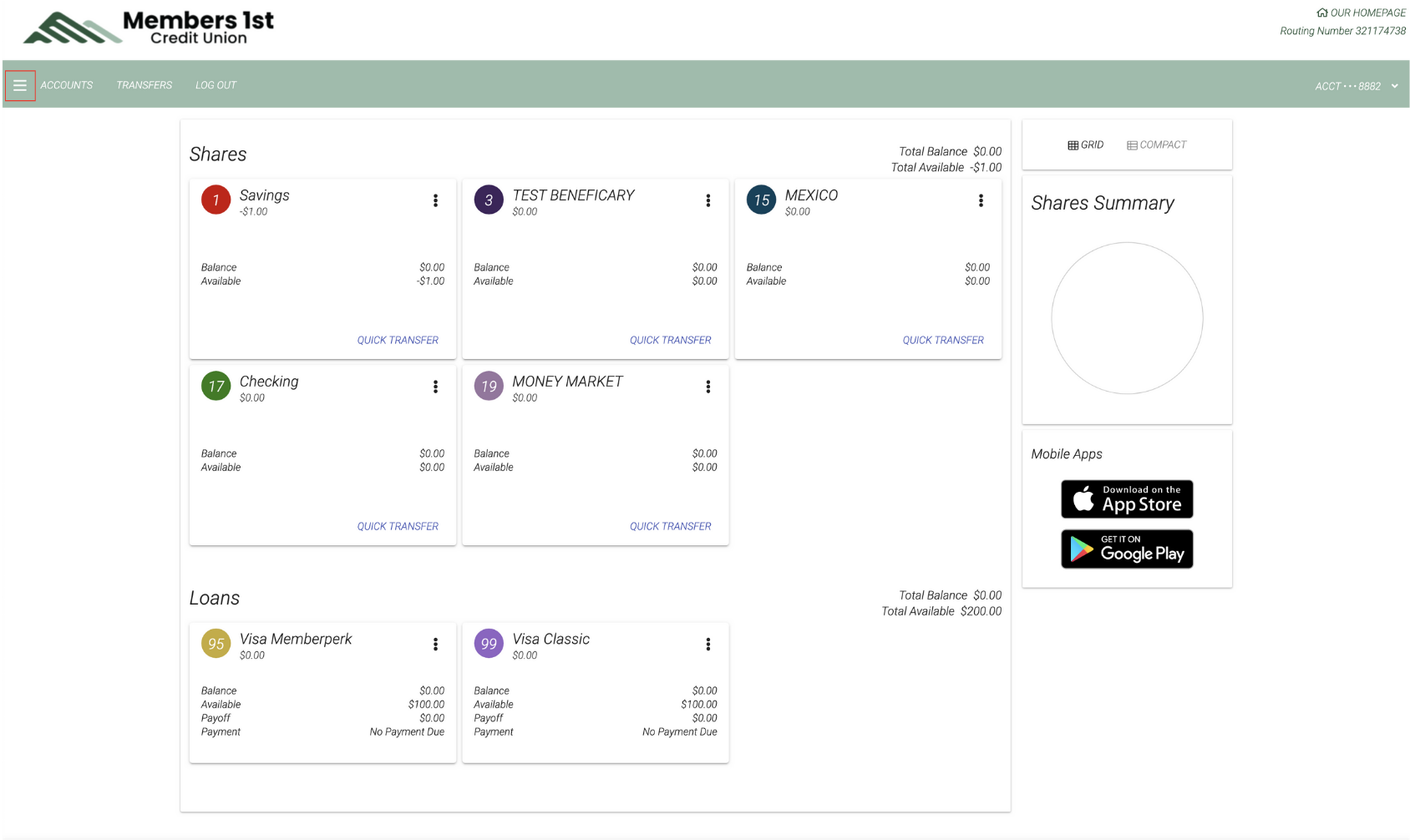Switch to Compact view layout

(x=1156, y=145)
